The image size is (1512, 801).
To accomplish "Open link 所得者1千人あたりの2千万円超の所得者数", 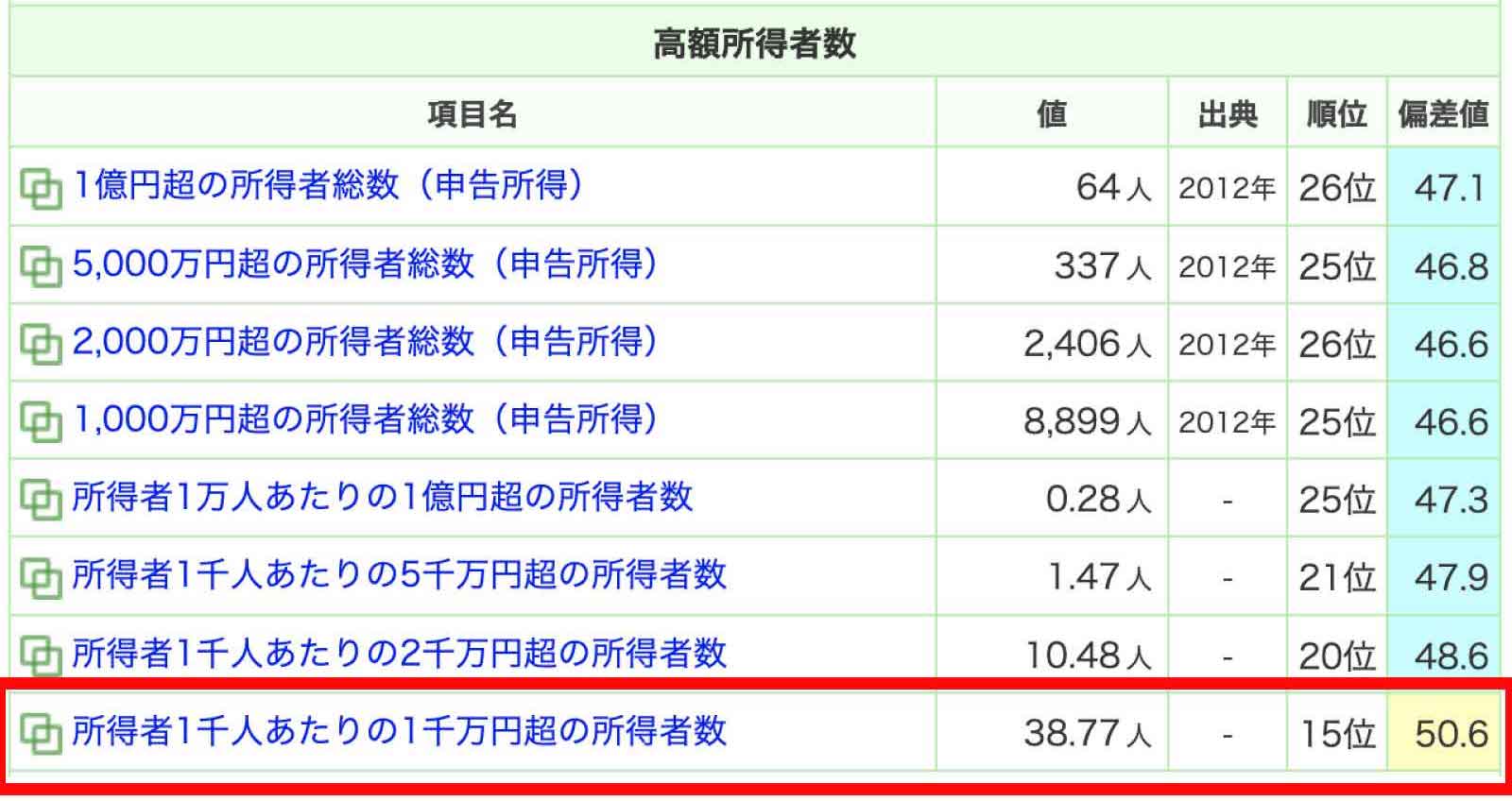I will pyautogui.click(x=400, y=653).
